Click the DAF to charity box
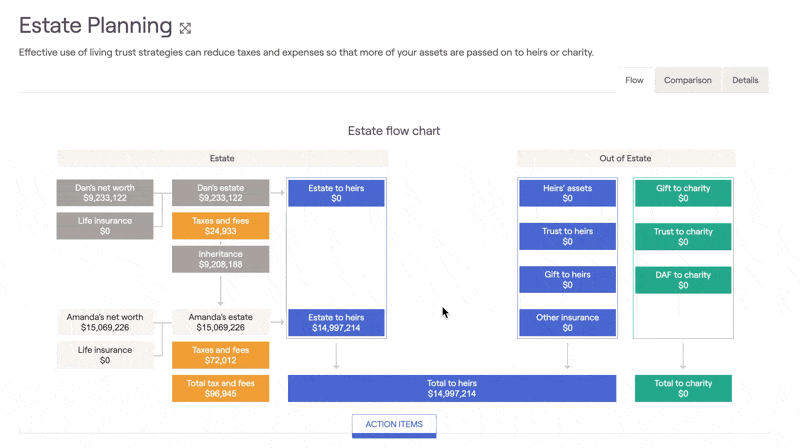Image resolution: width=800 pixels, height=448 pixels. [x=683, y=280]
